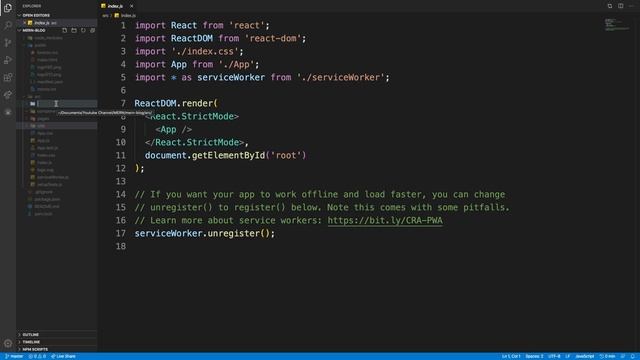Click the index.js breadcrumb above the editor
Image resolution: width=640 pixels, height=360 pixels.
pos(125,16)
